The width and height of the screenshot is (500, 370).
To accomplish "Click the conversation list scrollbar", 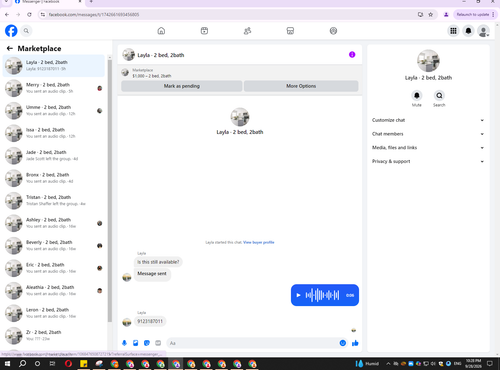I will click(x=110, y=190).
